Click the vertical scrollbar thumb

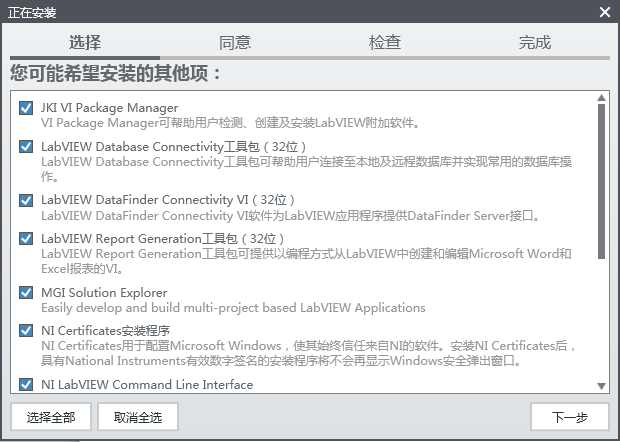(x=601, y=181)
